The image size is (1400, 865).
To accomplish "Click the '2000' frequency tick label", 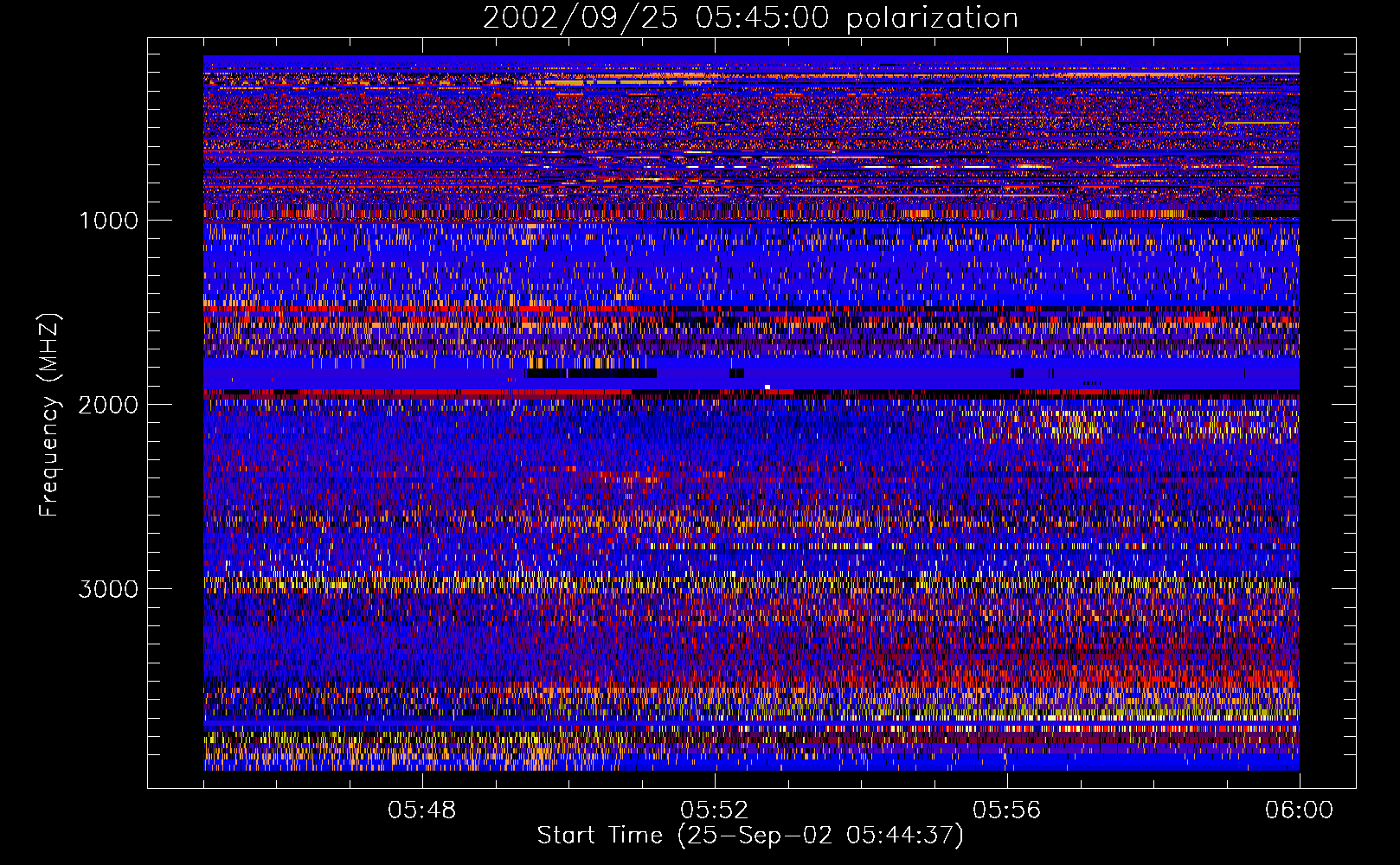I will 108,405.
